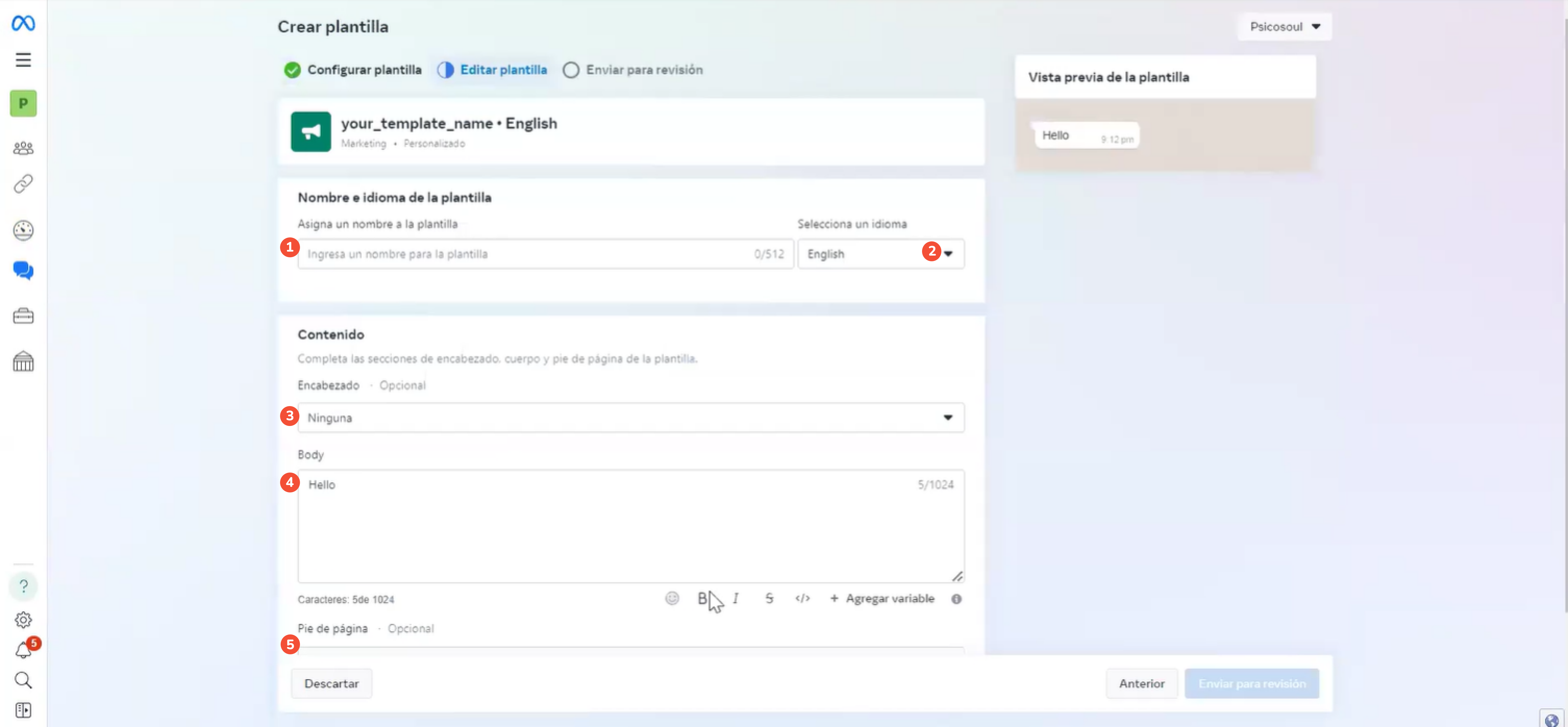
Task: Open the briefcase tools icon
Action: click(23, 316)
